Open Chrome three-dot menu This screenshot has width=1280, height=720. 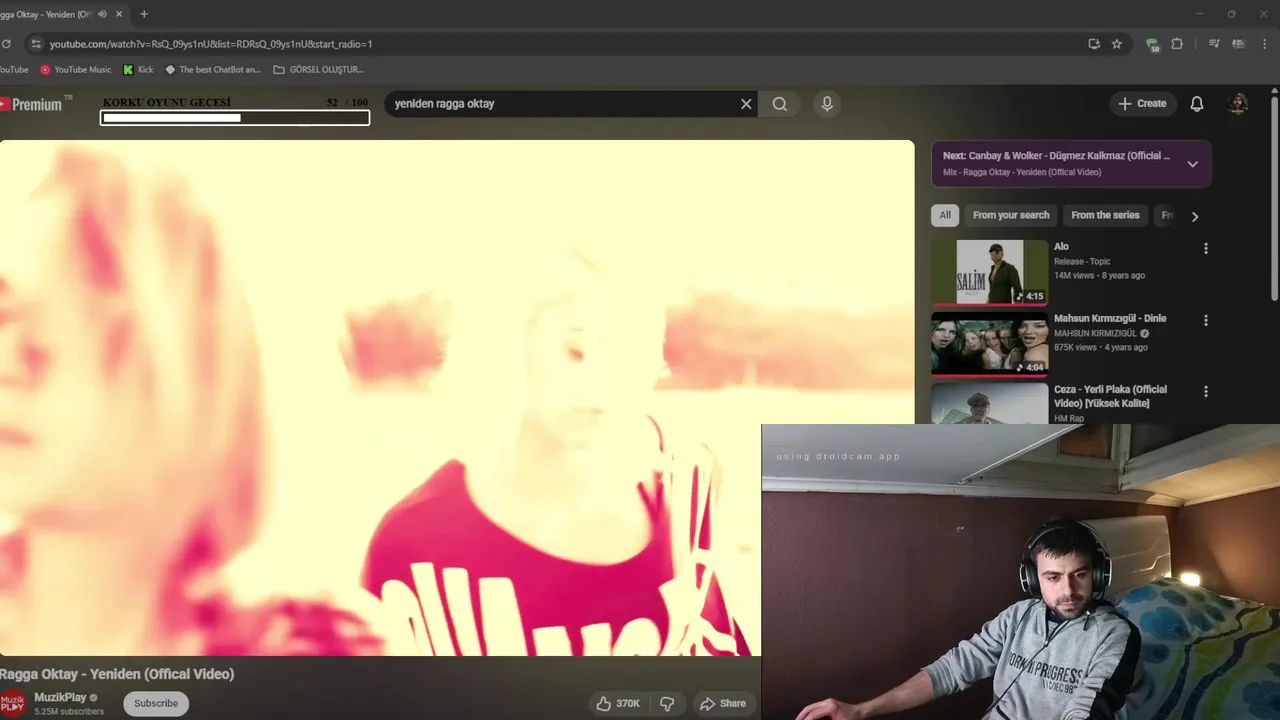click(1266, 44)
